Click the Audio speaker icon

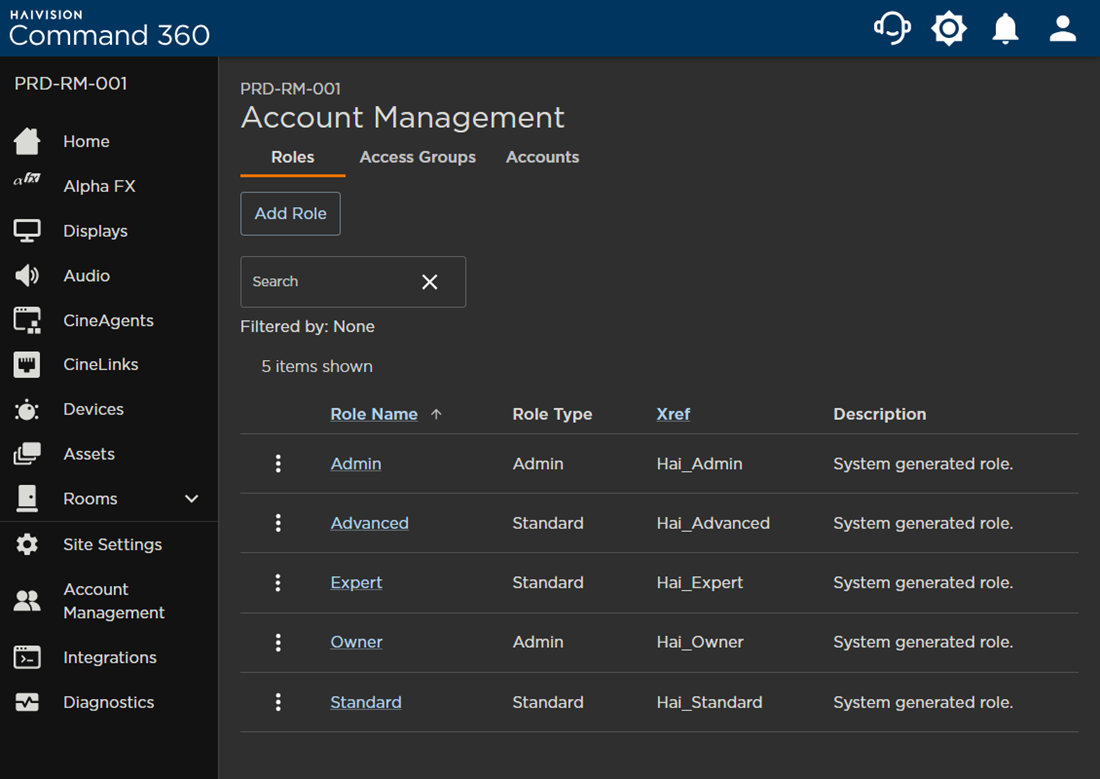(27, 276)
